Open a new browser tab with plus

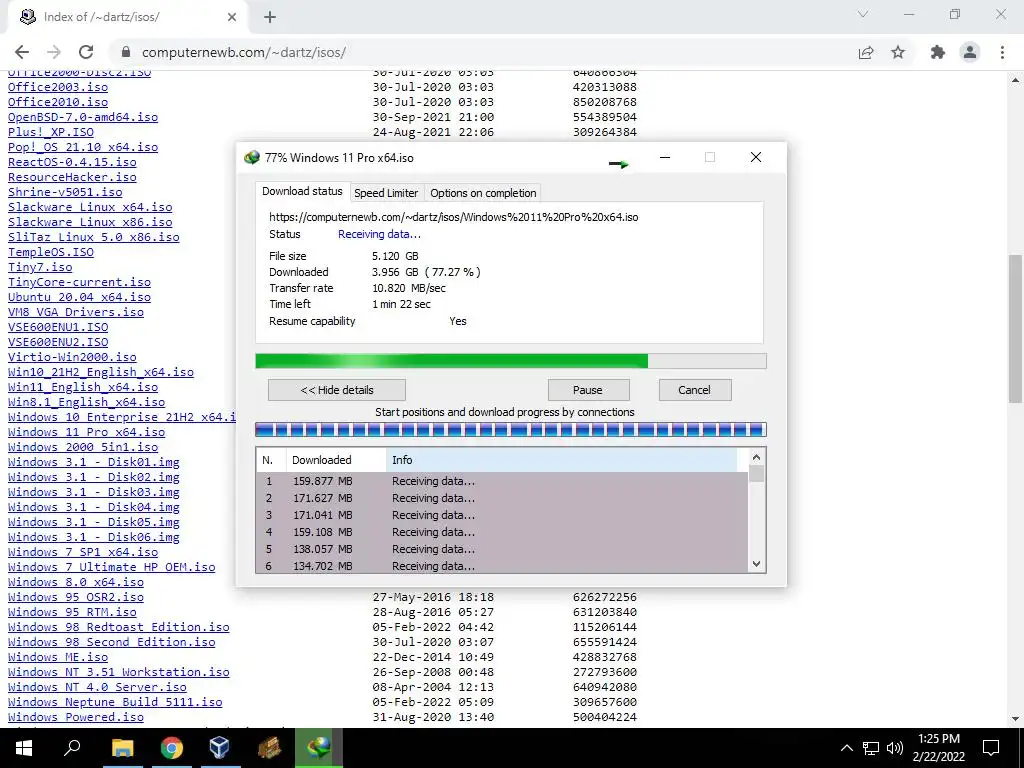[x=270, y=17]
